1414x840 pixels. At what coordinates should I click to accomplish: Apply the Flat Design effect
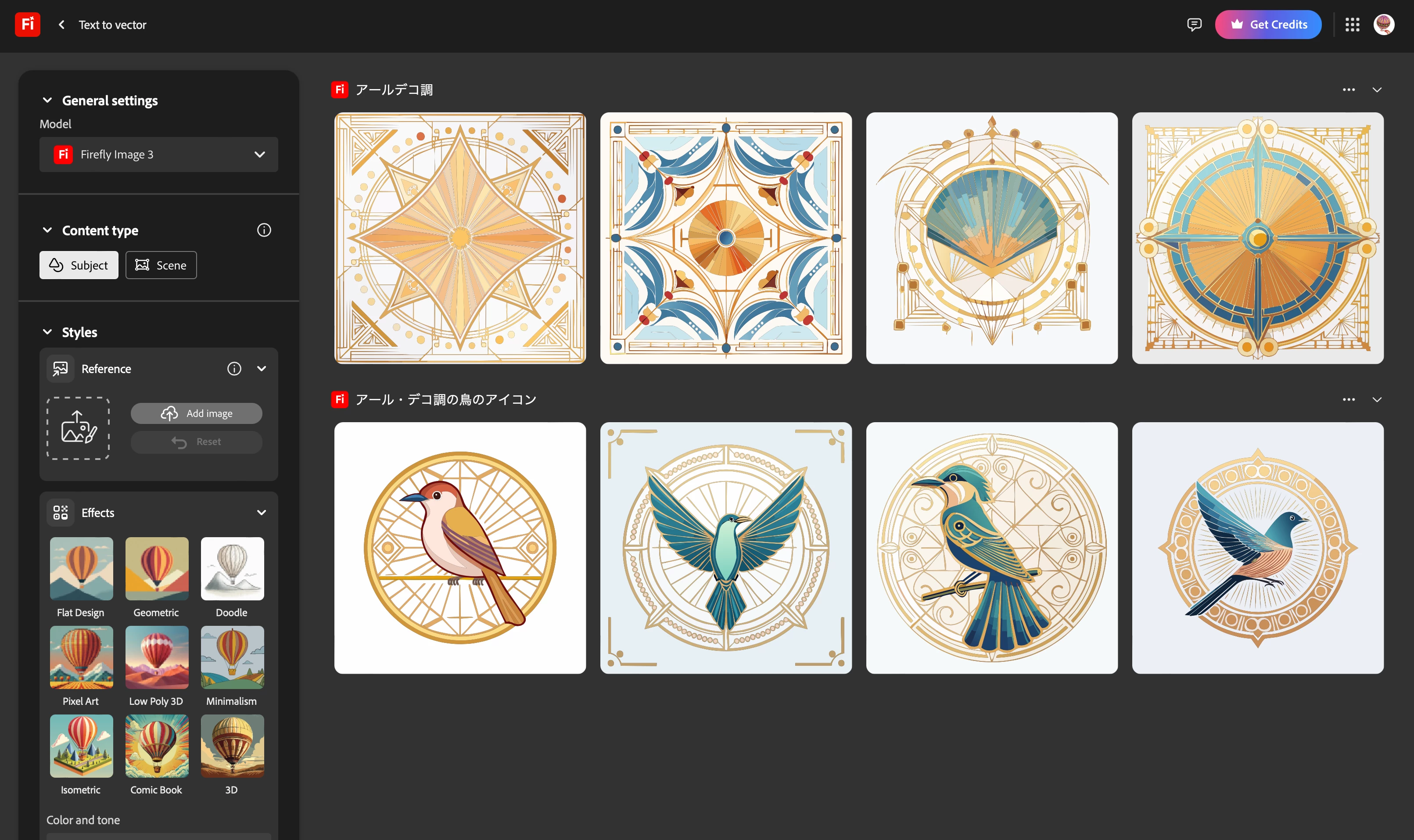click(x=82, y=568)
